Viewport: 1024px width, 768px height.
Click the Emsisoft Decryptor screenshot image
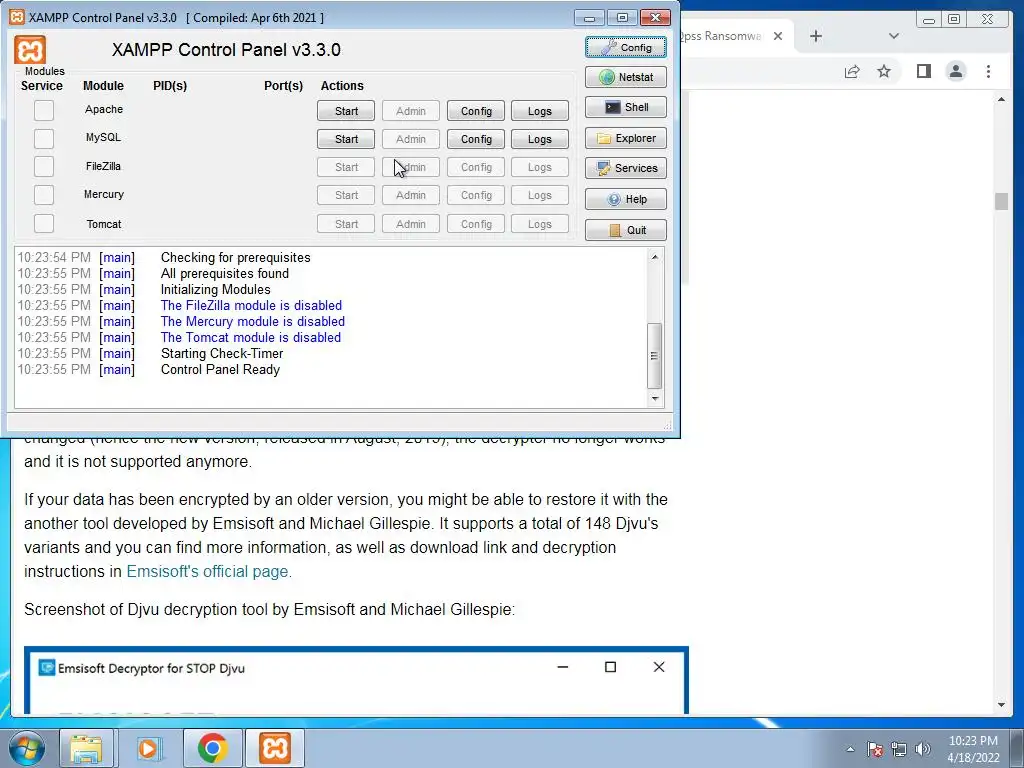click(357, 680)
